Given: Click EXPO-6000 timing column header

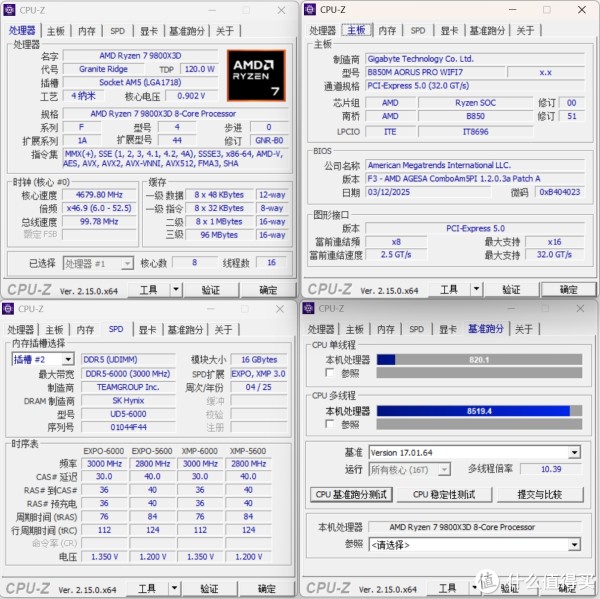Looking at the screenshot, I should [x=104, y=451].
